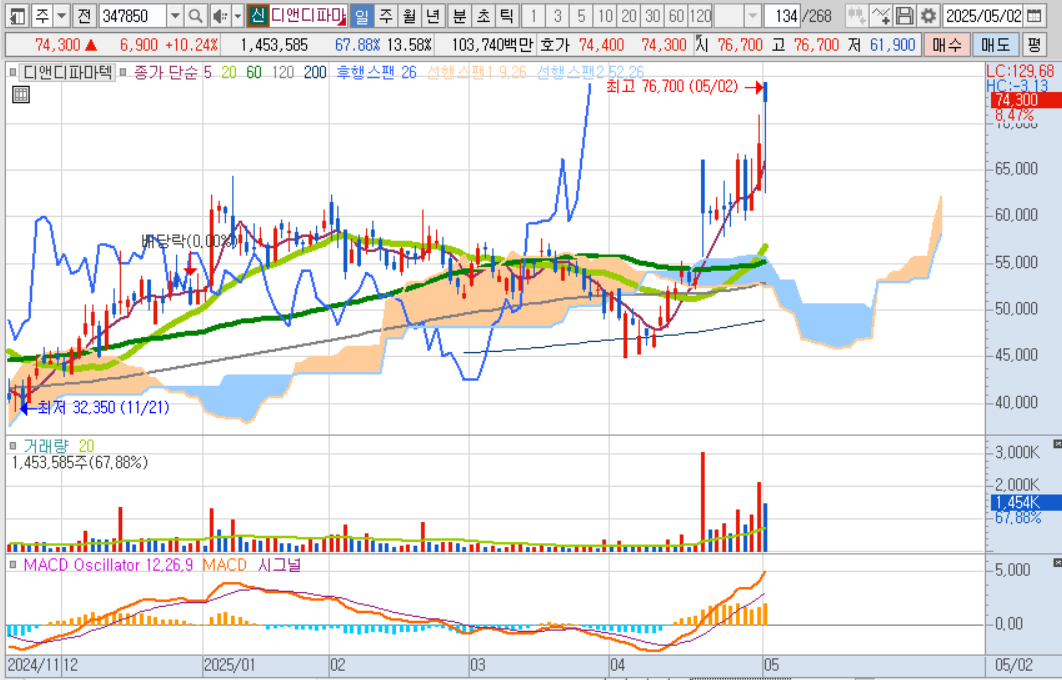This screenshot has width=1062, height=680.
Task: Select the 120 interval button
Action: pyautogui.click(x=700, y=16)
